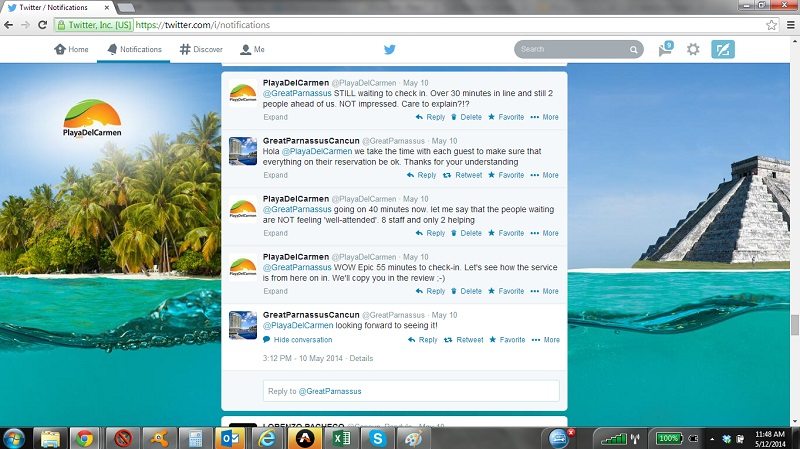Favorite the 'Hola @PlayaDelCarmen' tweet
800x449 pixels.
pos(506,175)
